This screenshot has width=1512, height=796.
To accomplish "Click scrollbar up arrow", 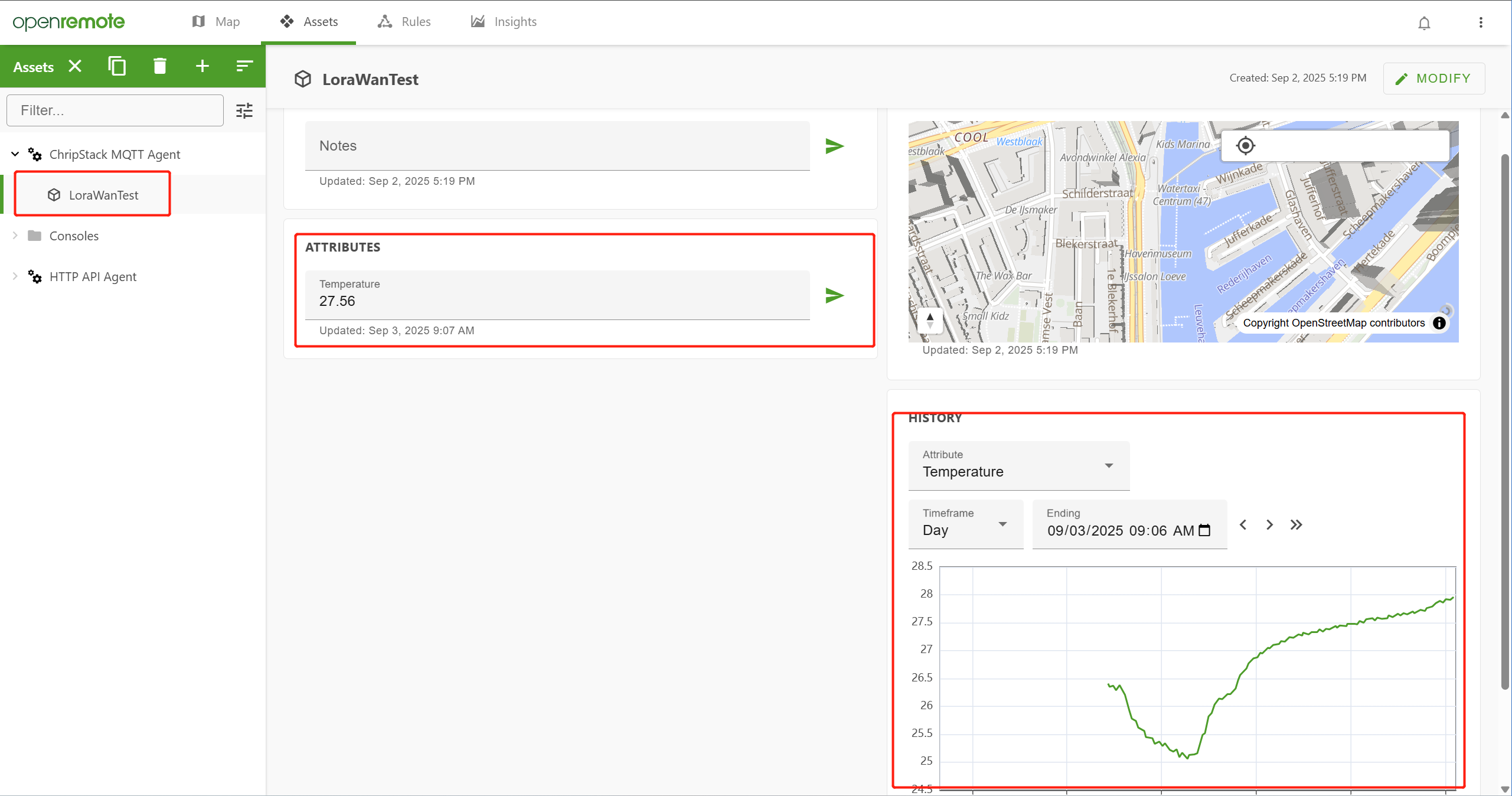I will tap(1505, 115).
